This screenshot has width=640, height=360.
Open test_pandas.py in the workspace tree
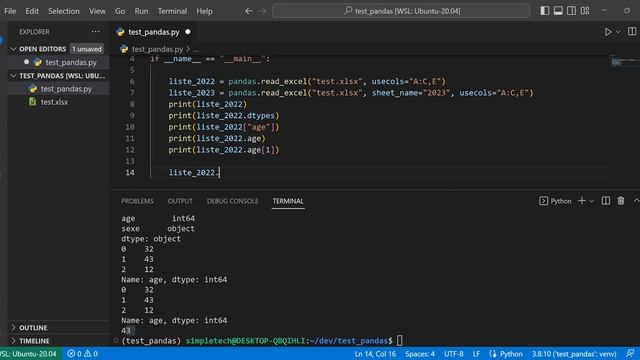(x=65, y=89)
